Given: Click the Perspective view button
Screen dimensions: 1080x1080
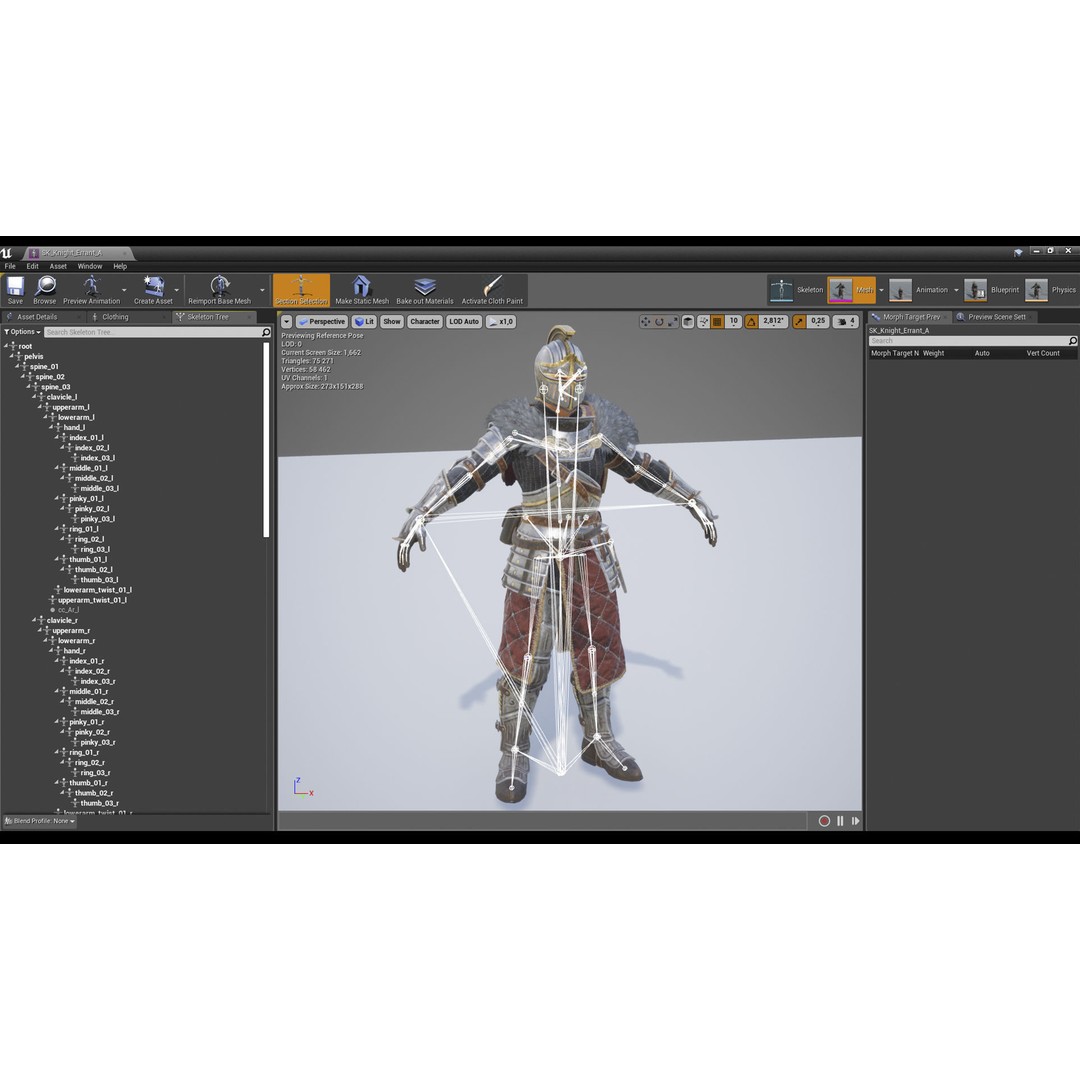Looking at the screenshot, I should [322, 322].
